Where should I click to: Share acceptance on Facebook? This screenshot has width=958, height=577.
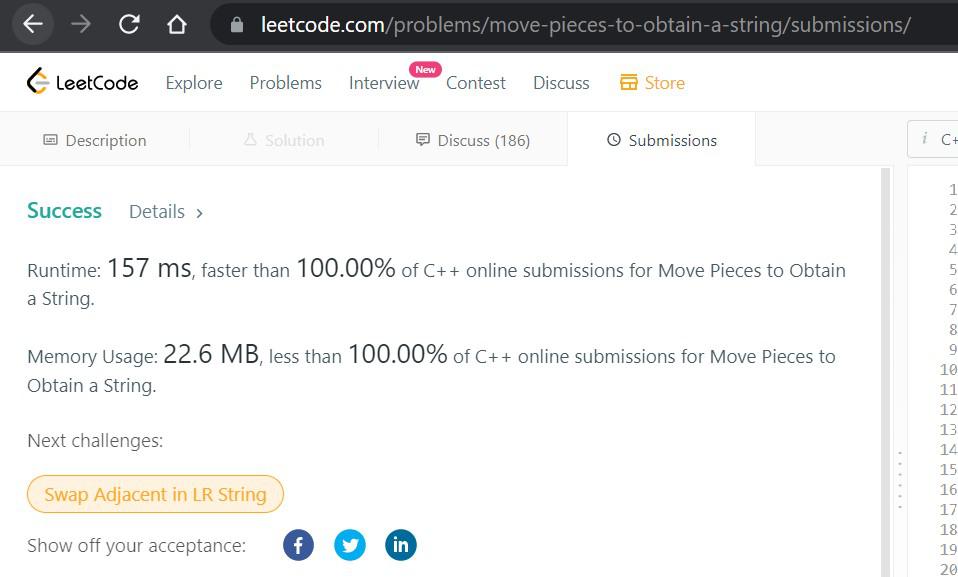[x=298, y=545]
